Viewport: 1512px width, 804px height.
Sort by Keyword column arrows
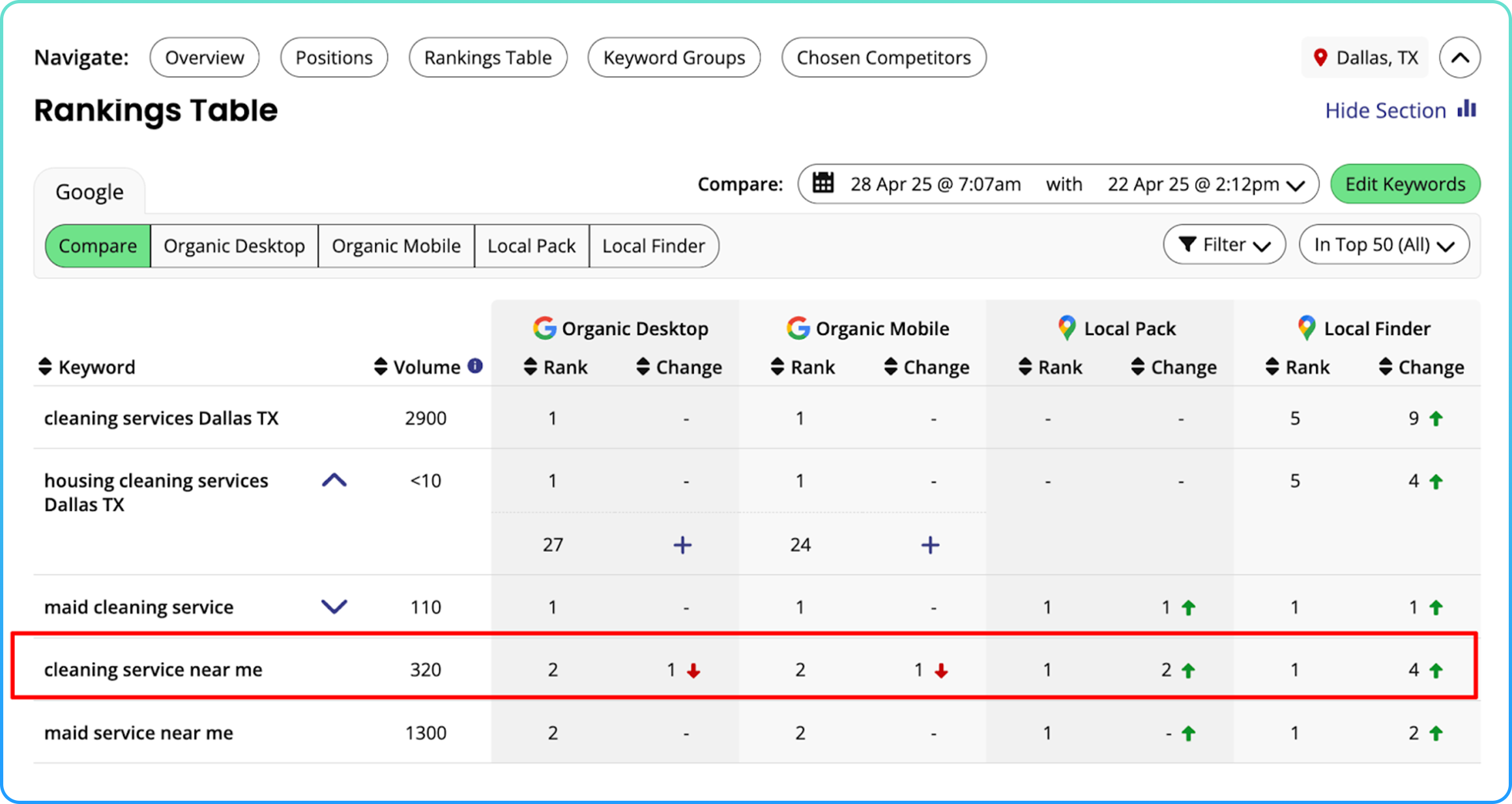(45, 367)
